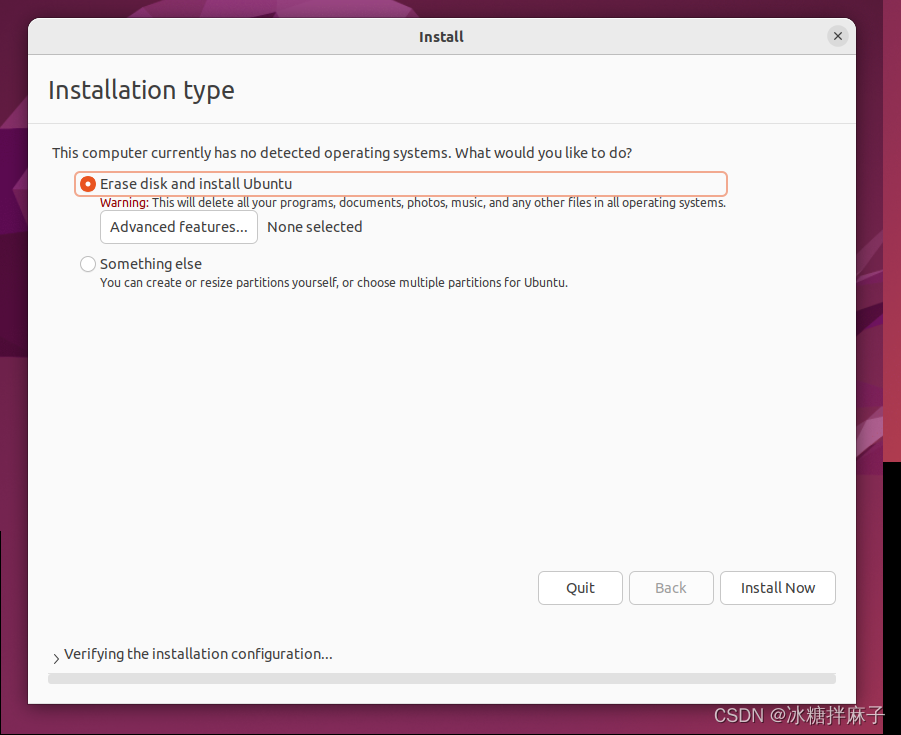Click the 'create or resize partitions yourself' description
901x735 pixels.
point(333,283)
